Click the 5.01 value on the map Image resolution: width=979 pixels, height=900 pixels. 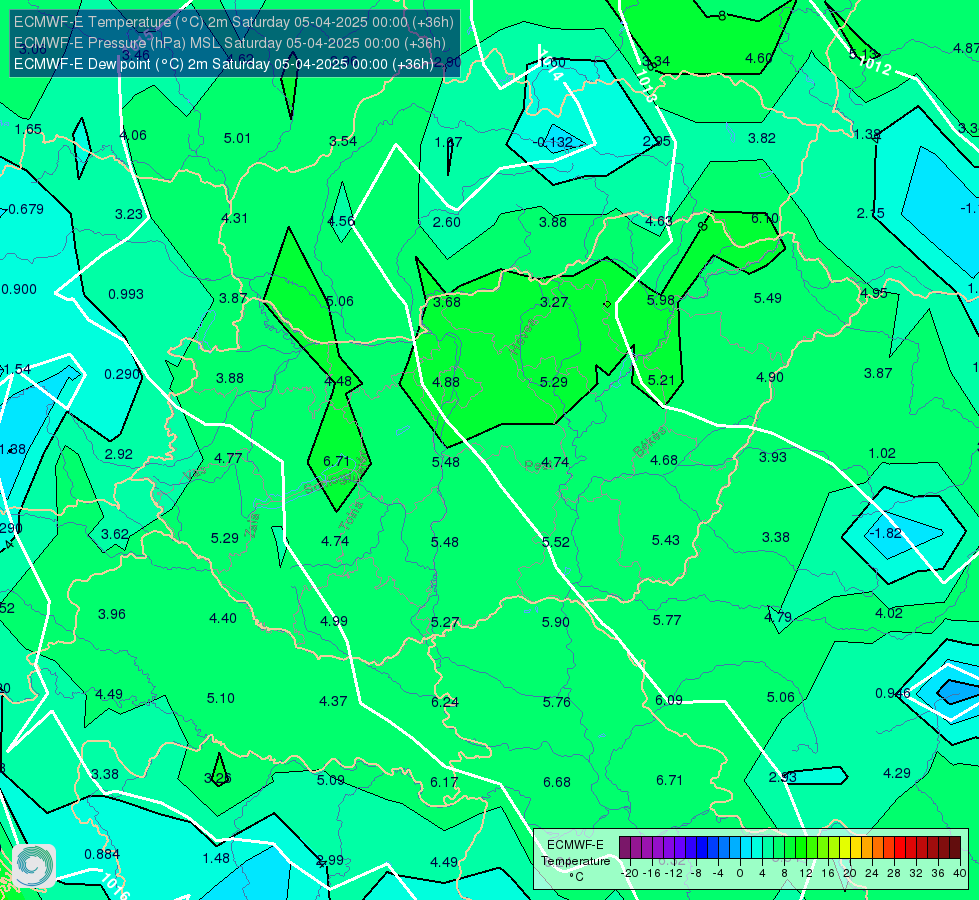coord(237,138)
